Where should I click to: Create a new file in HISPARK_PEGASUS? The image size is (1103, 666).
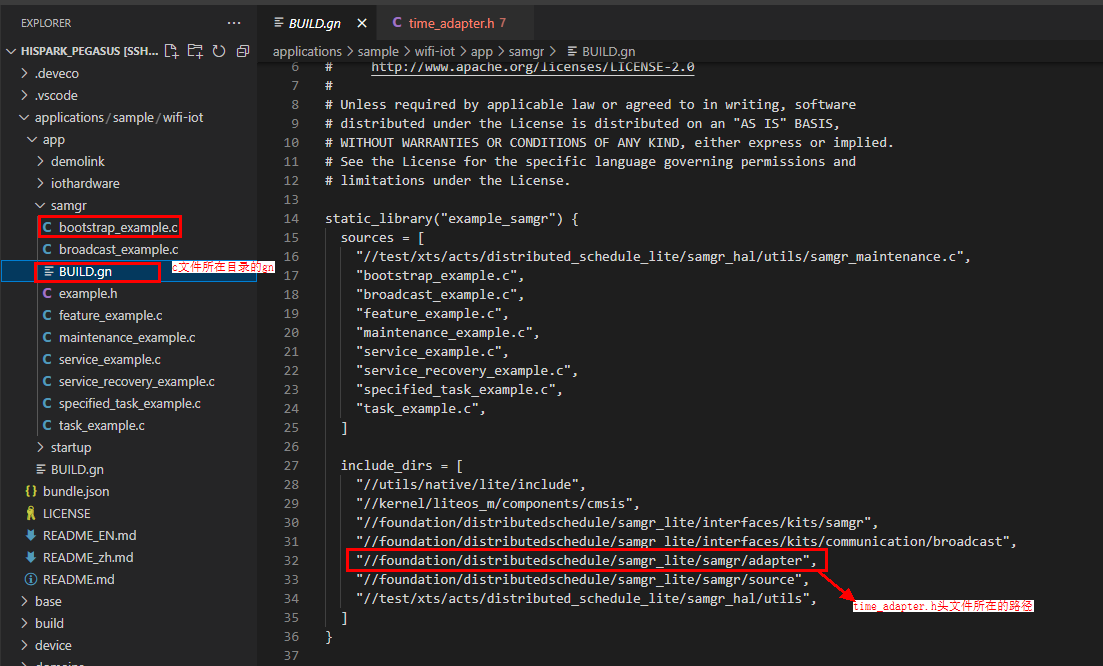[171, 51]
